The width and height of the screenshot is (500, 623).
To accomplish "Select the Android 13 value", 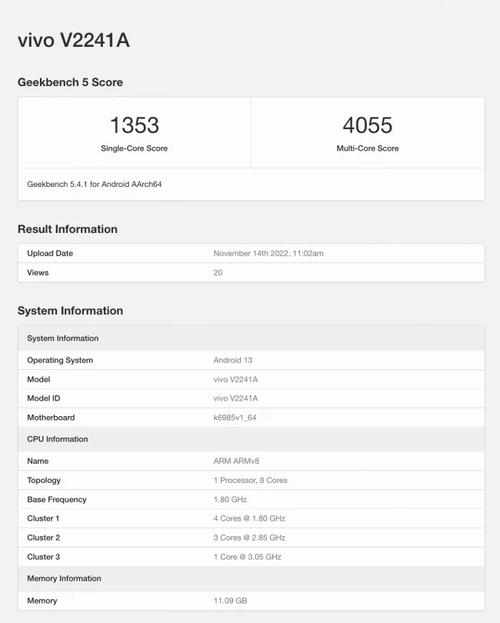I will (x=233, y=360).
